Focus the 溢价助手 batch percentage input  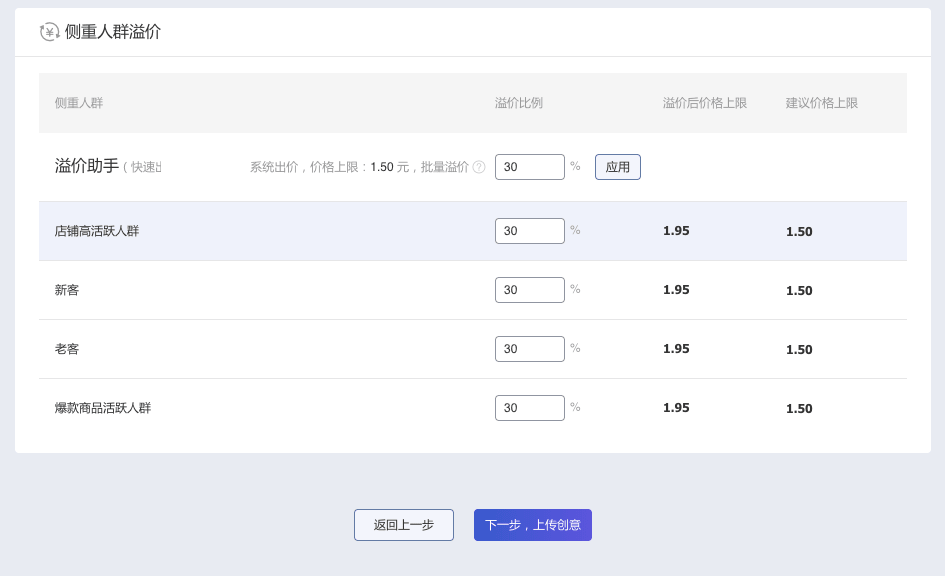(x=529, y=167)
